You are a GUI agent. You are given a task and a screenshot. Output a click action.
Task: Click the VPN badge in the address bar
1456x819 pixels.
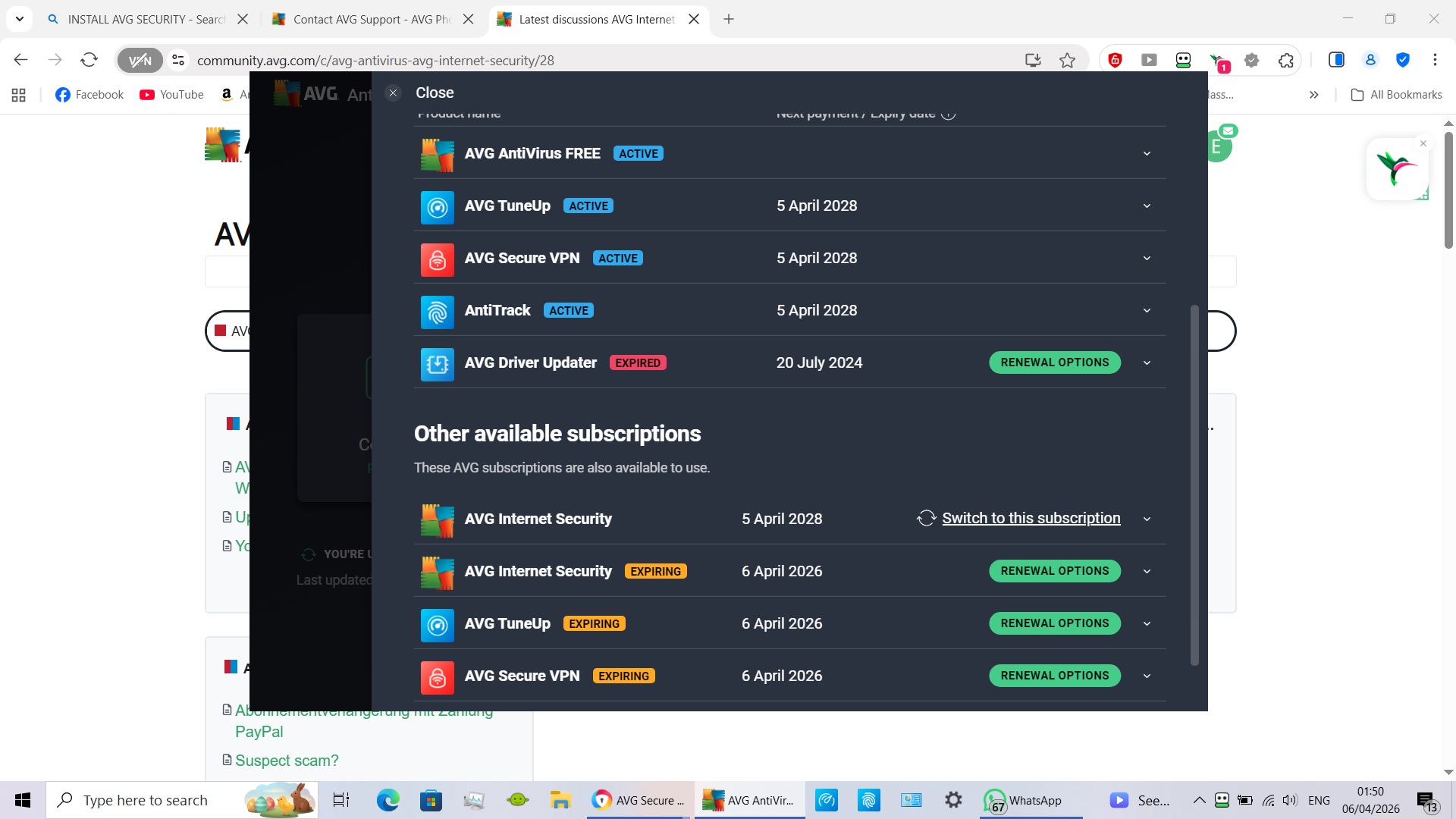click(x=140, y=61)
